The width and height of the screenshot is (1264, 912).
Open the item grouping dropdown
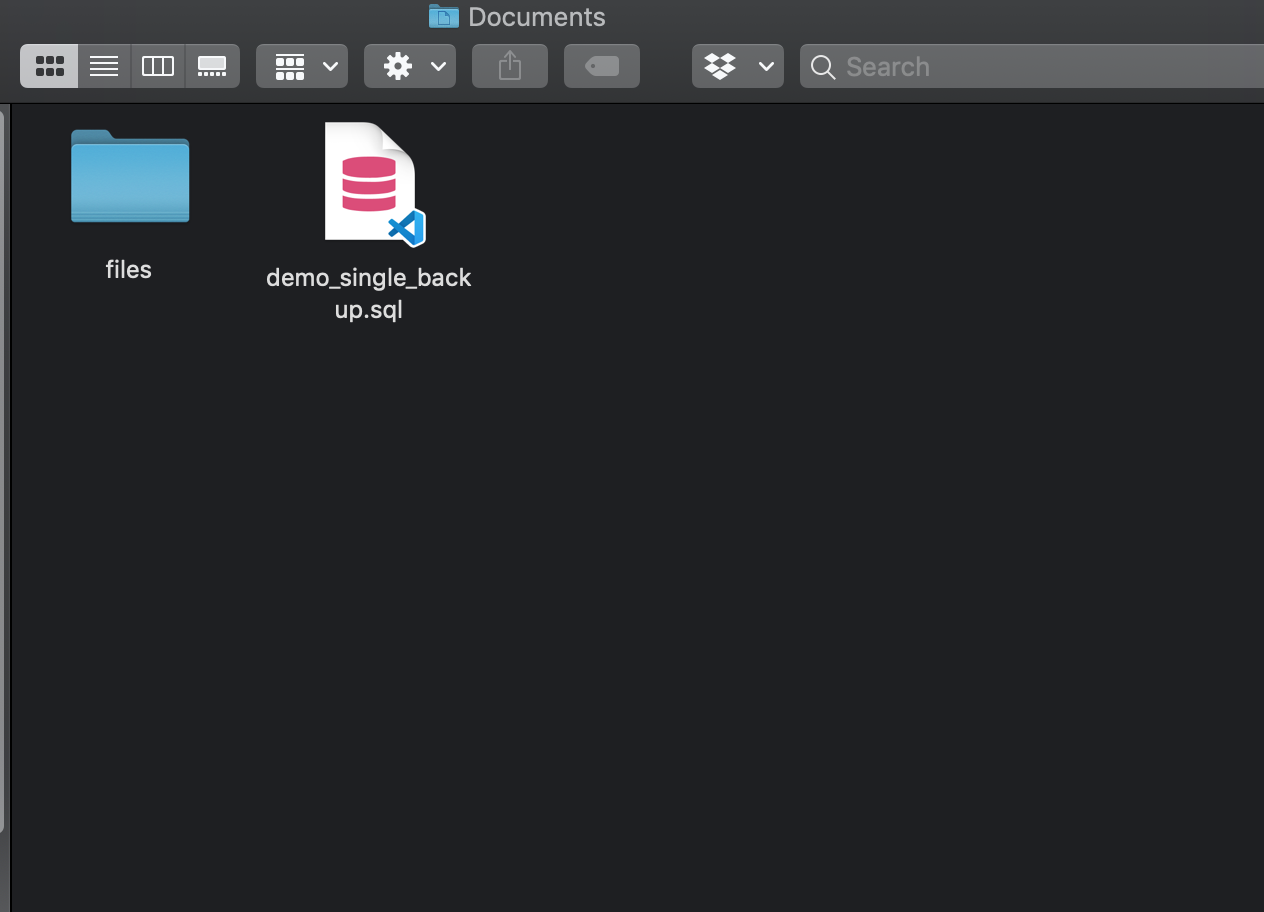[301, 66]
